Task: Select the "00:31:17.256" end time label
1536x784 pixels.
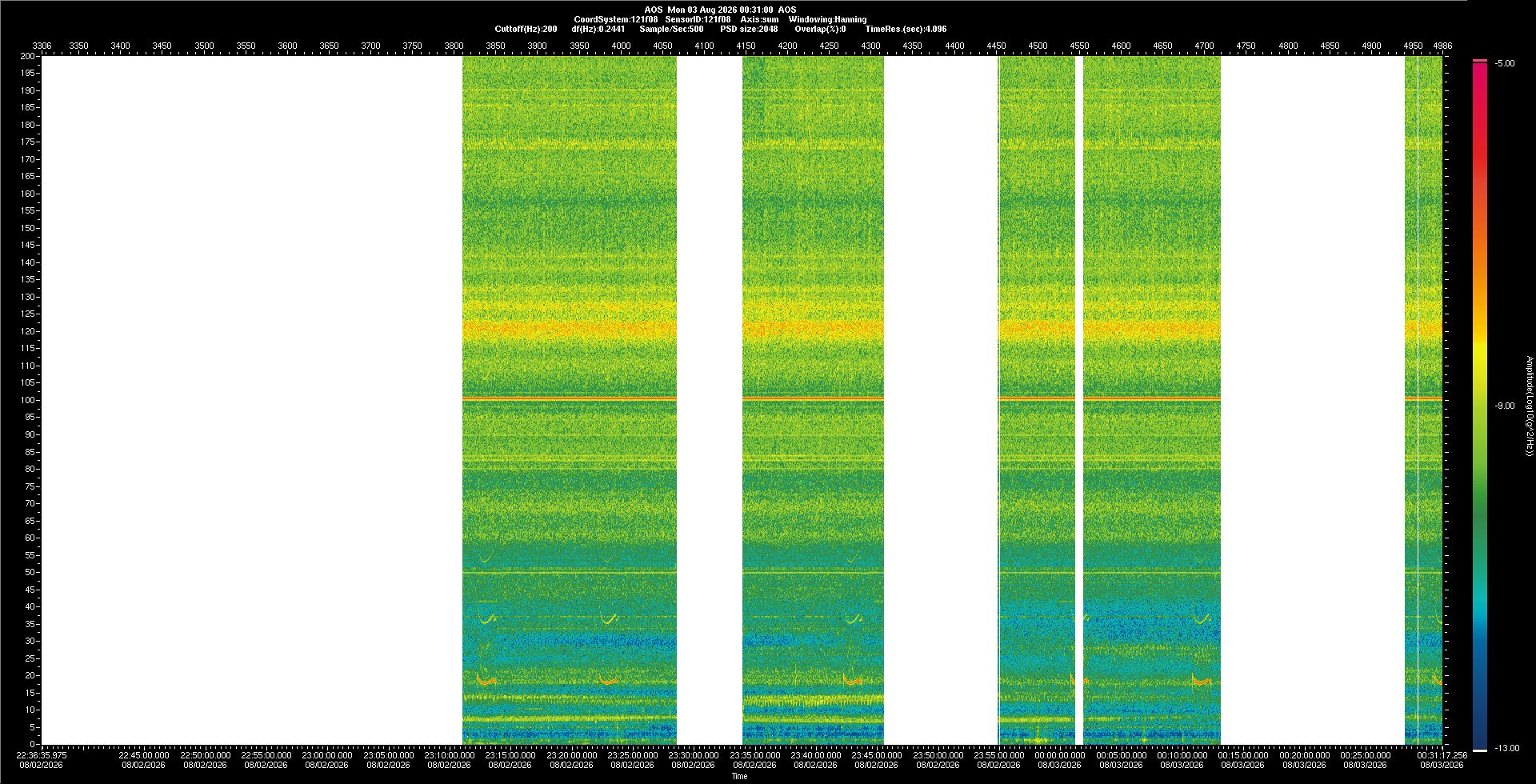Action: pyautogui.click(x=1442, y=754)
